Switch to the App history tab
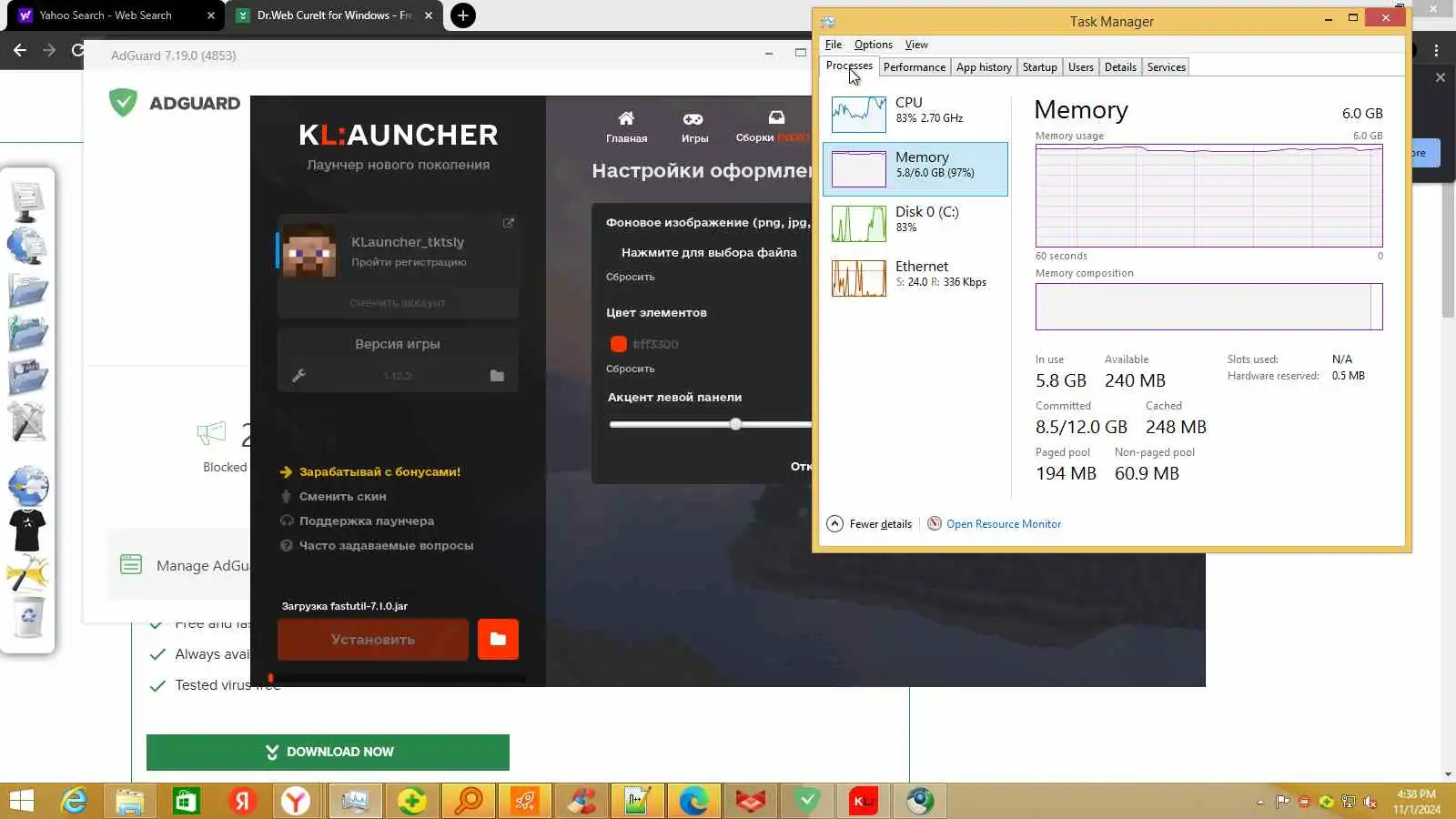1456x819 pixels. (984, 67)
